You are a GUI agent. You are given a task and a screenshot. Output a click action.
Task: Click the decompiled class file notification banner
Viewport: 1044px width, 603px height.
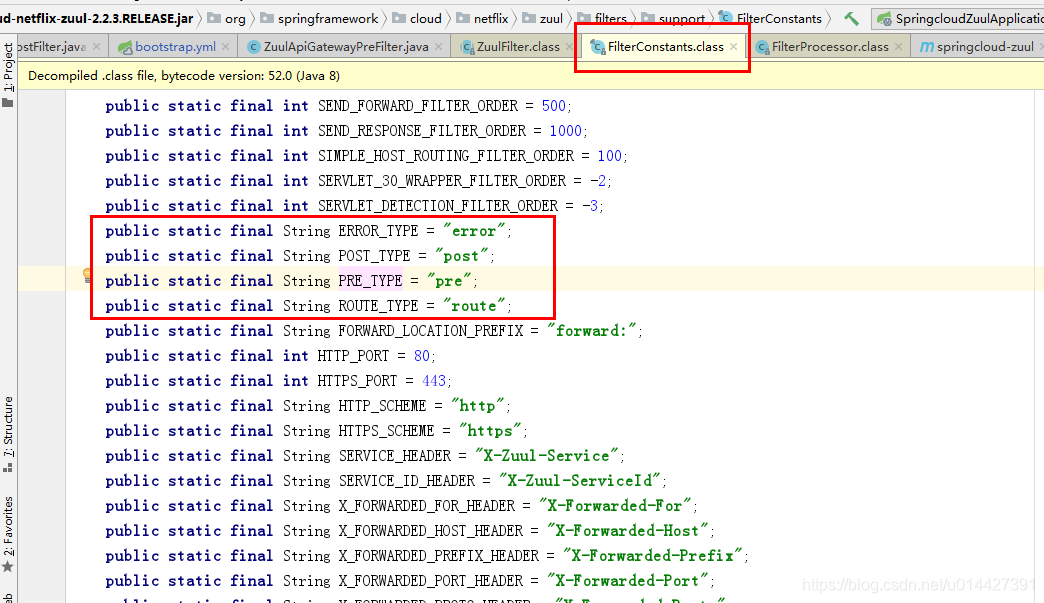click(x=531, y=76)
